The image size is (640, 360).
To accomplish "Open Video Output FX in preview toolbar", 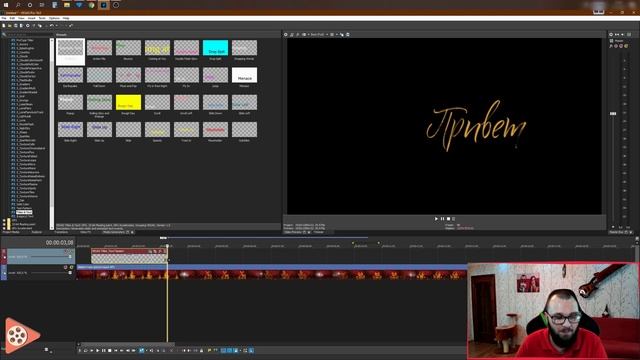I will tap(298, 35).
